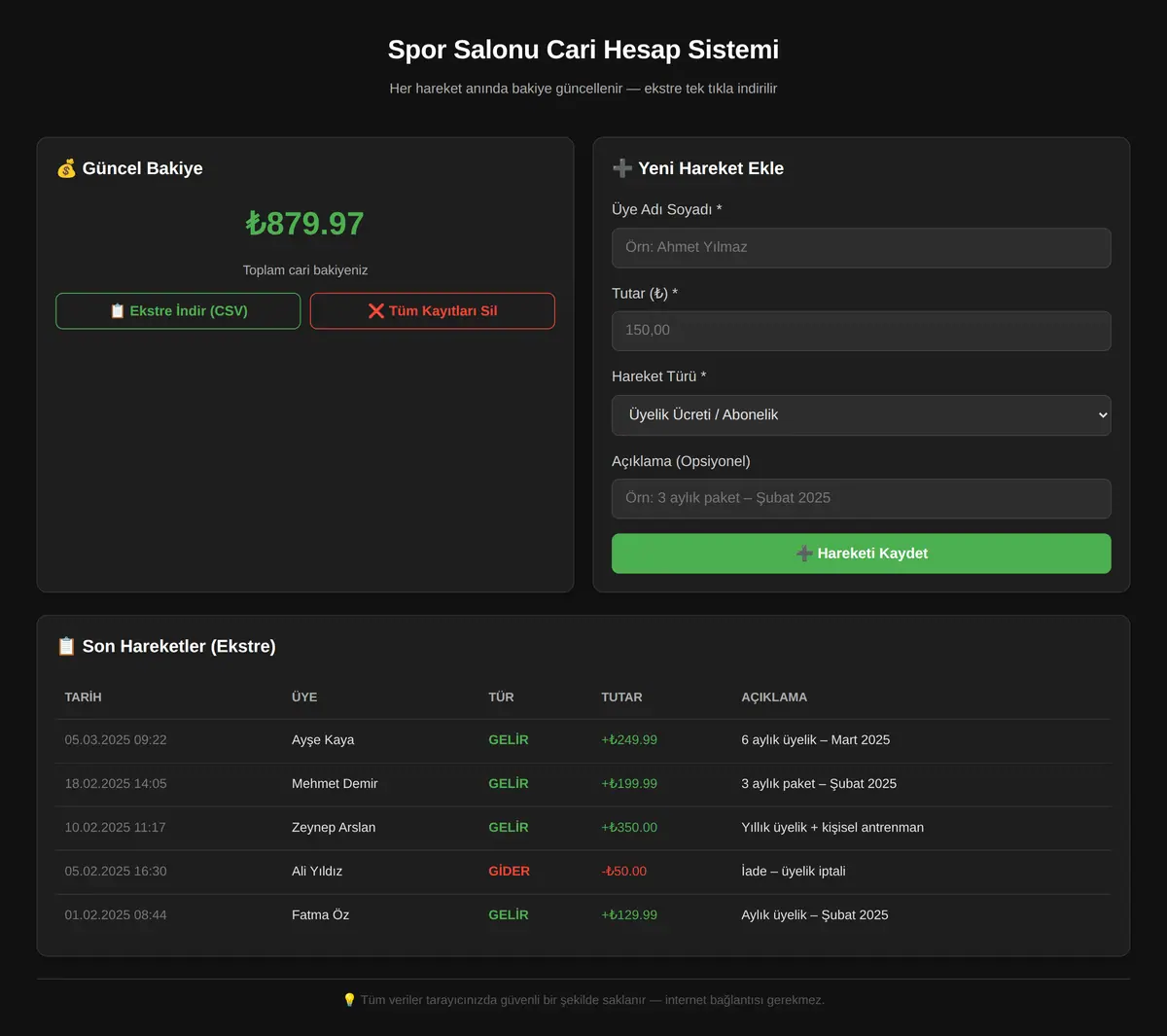Image resolution: width=1167 pixels, height=1036 pixels.
Task: Click the money bag icon beside Güncel Bakiye
Action: [66, 168]
